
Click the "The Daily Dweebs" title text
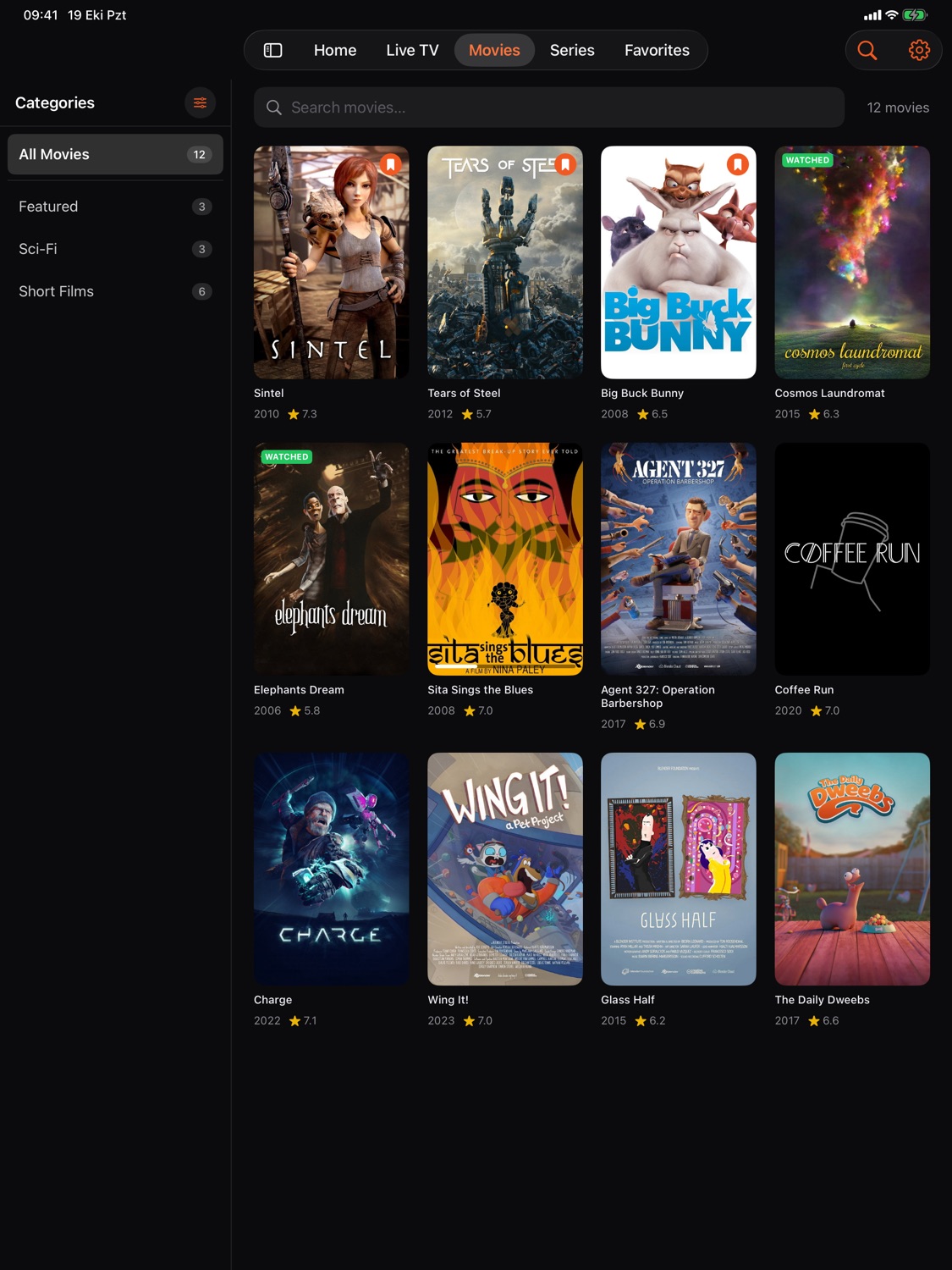822,1000
